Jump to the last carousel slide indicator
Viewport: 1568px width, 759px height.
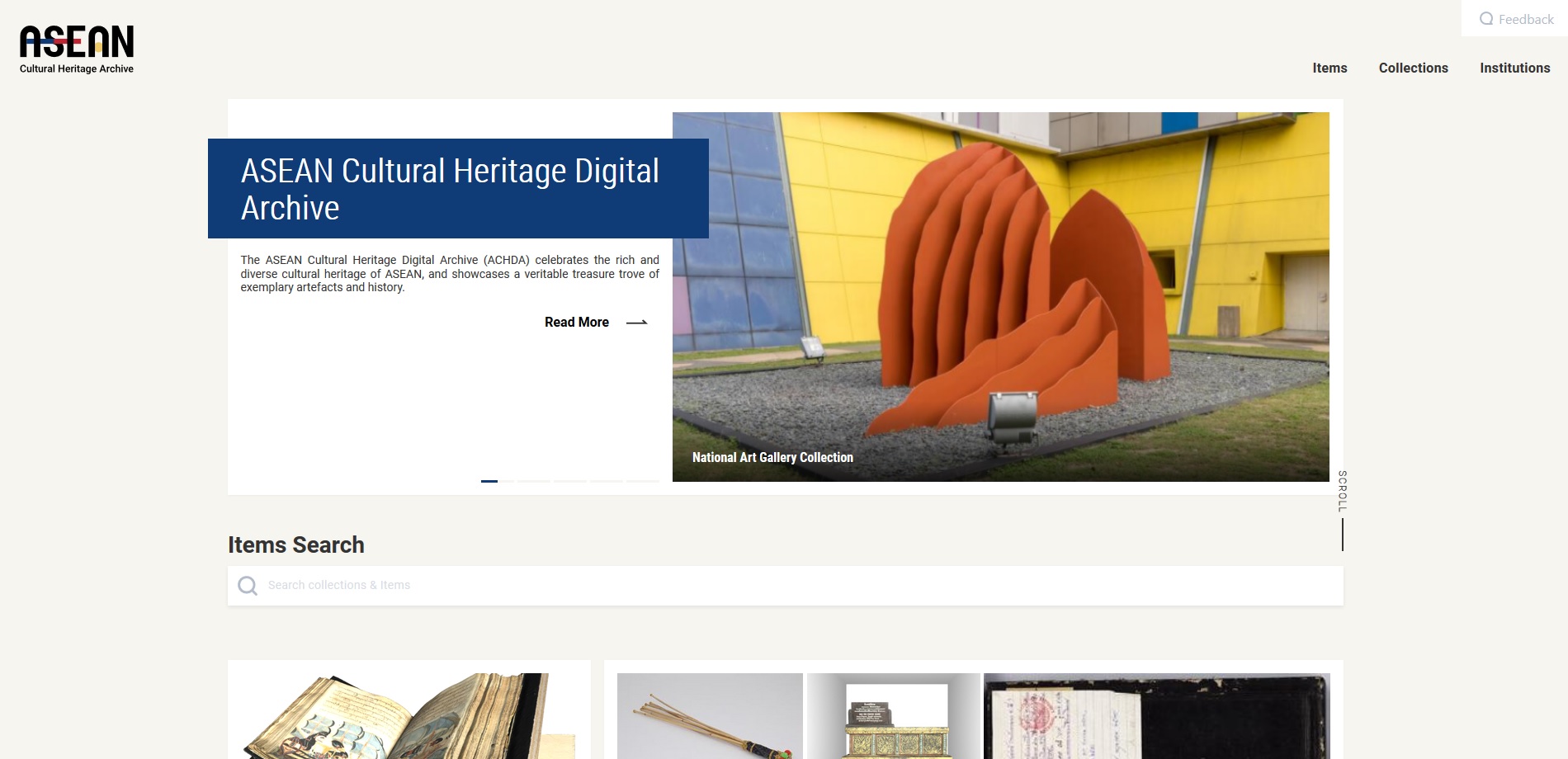coord(642,481)
